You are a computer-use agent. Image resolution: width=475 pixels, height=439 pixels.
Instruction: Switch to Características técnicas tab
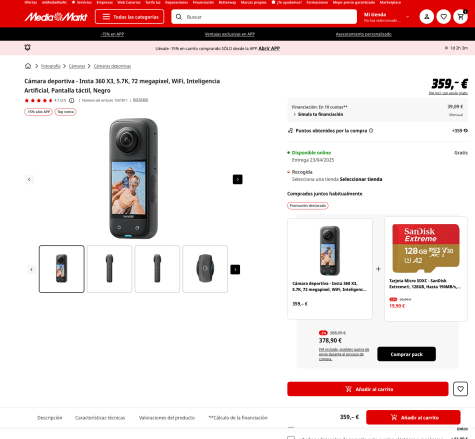(100, 418)
